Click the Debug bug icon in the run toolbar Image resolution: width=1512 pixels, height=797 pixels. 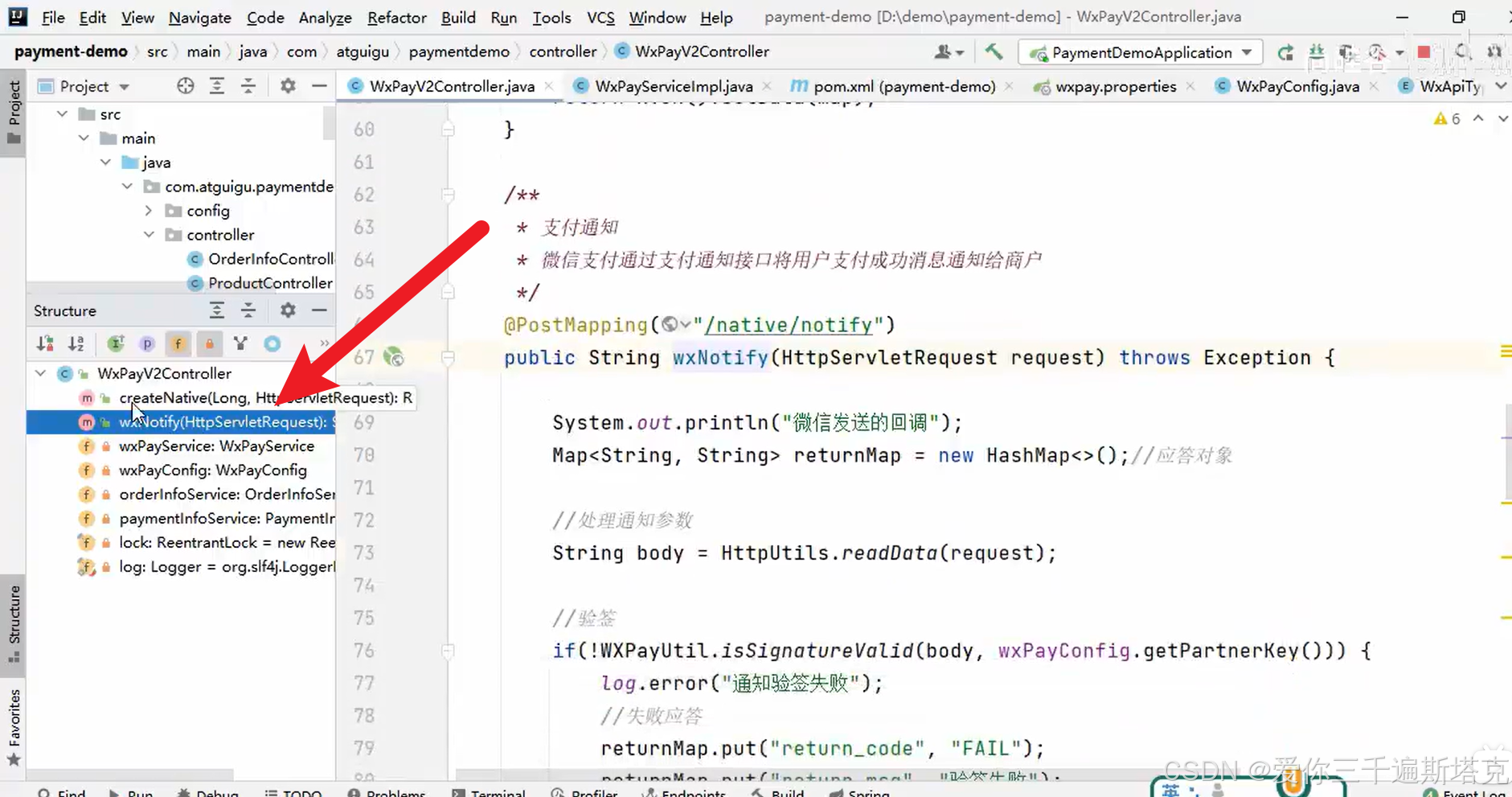click(1316, 52)
